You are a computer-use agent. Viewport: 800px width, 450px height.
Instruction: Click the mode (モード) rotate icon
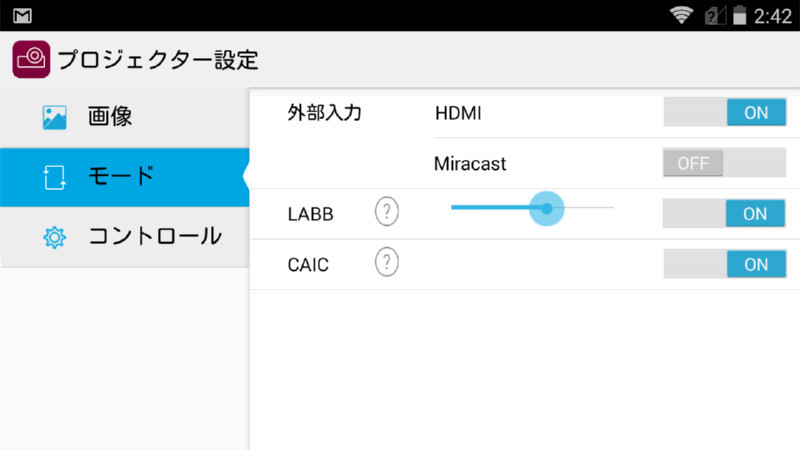coord(54,178)
